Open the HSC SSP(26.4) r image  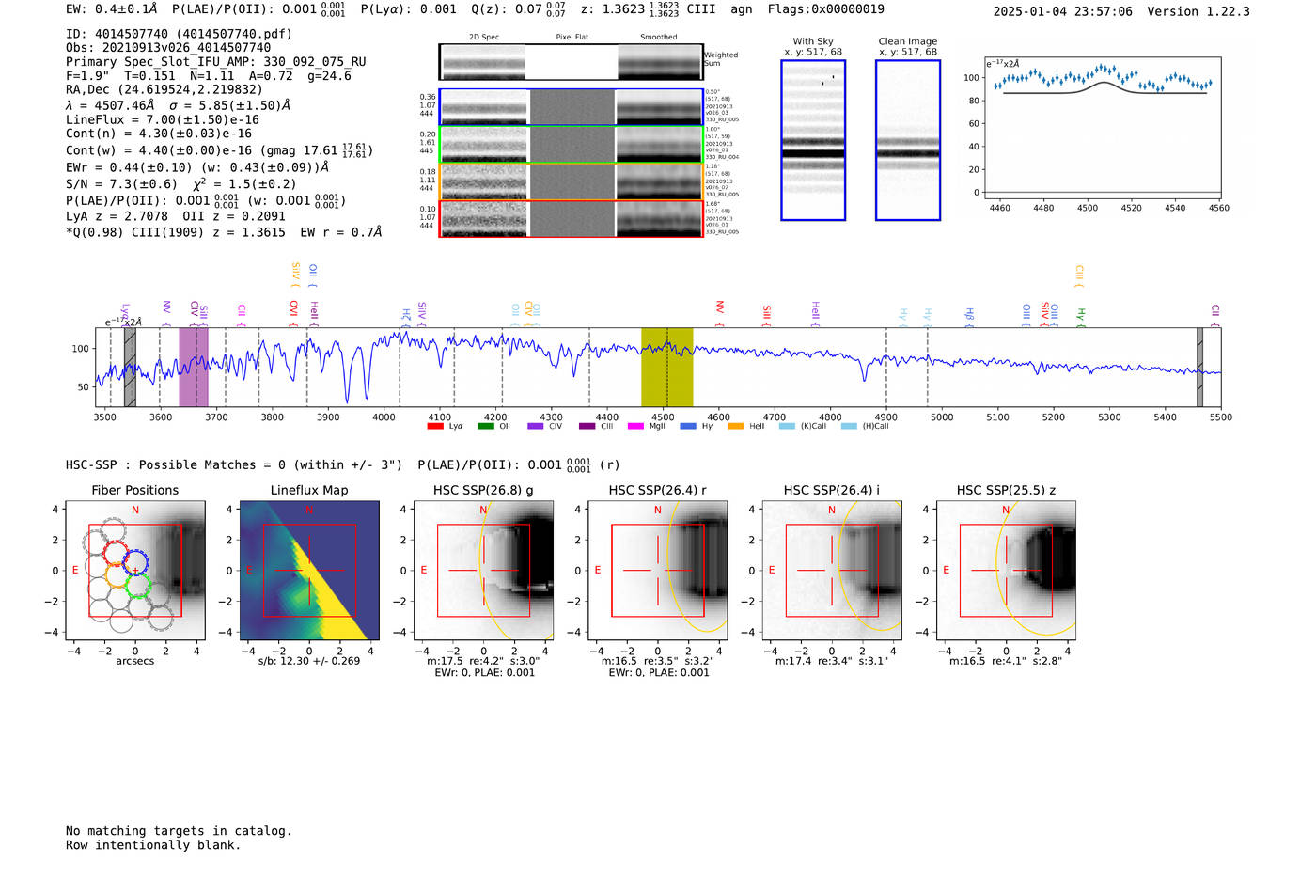coord(658,571)
